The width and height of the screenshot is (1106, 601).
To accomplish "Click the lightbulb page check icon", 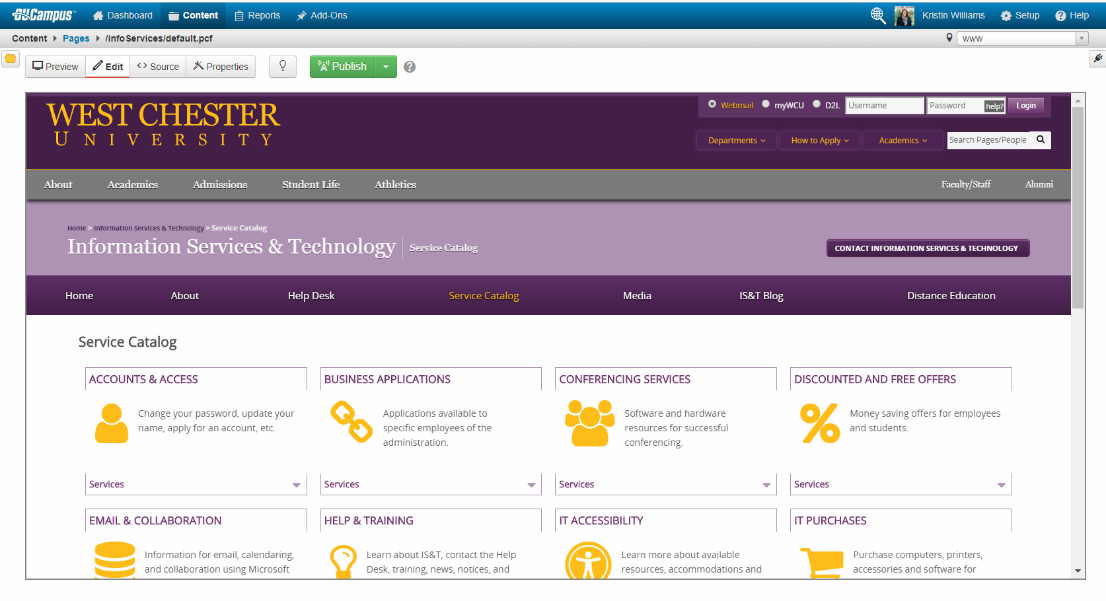I will tap(283, 66).
